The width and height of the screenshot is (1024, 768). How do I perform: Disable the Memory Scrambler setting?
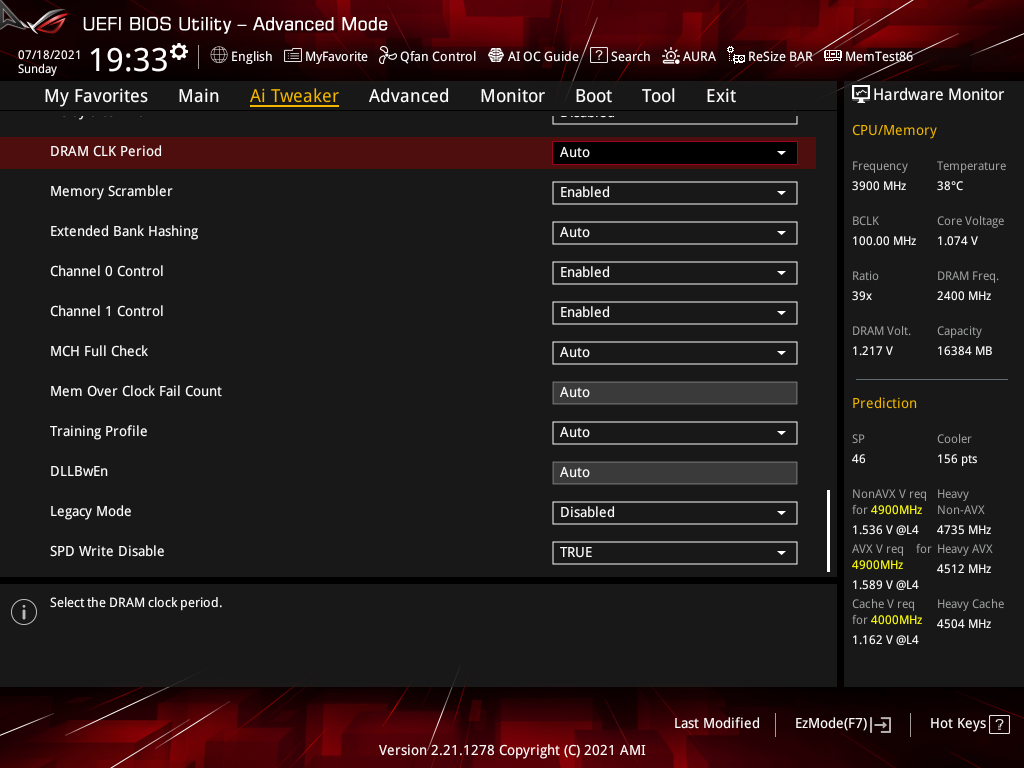[674, 192]
